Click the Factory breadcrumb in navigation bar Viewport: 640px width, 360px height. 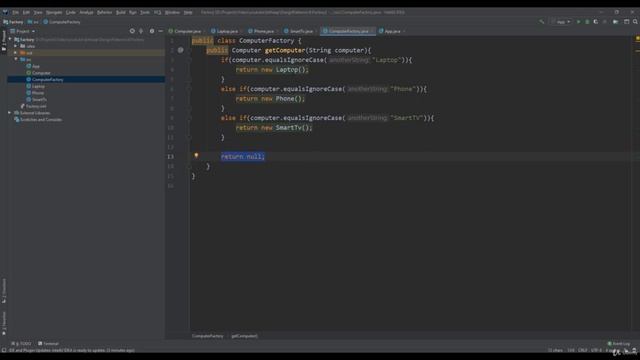pos(13,22)
